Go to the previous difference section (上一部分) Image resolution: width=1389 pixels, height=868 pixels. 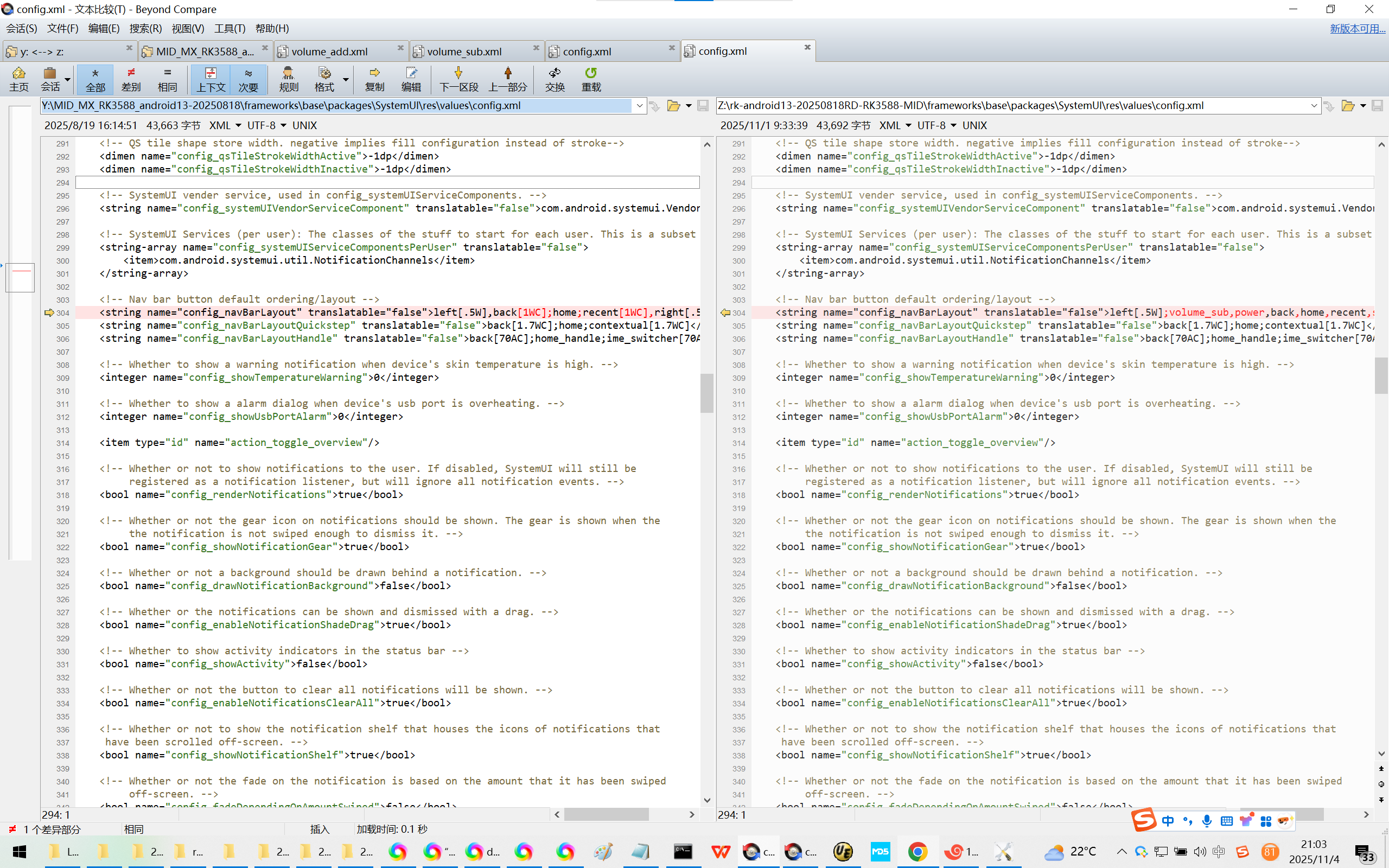(507, 79)
